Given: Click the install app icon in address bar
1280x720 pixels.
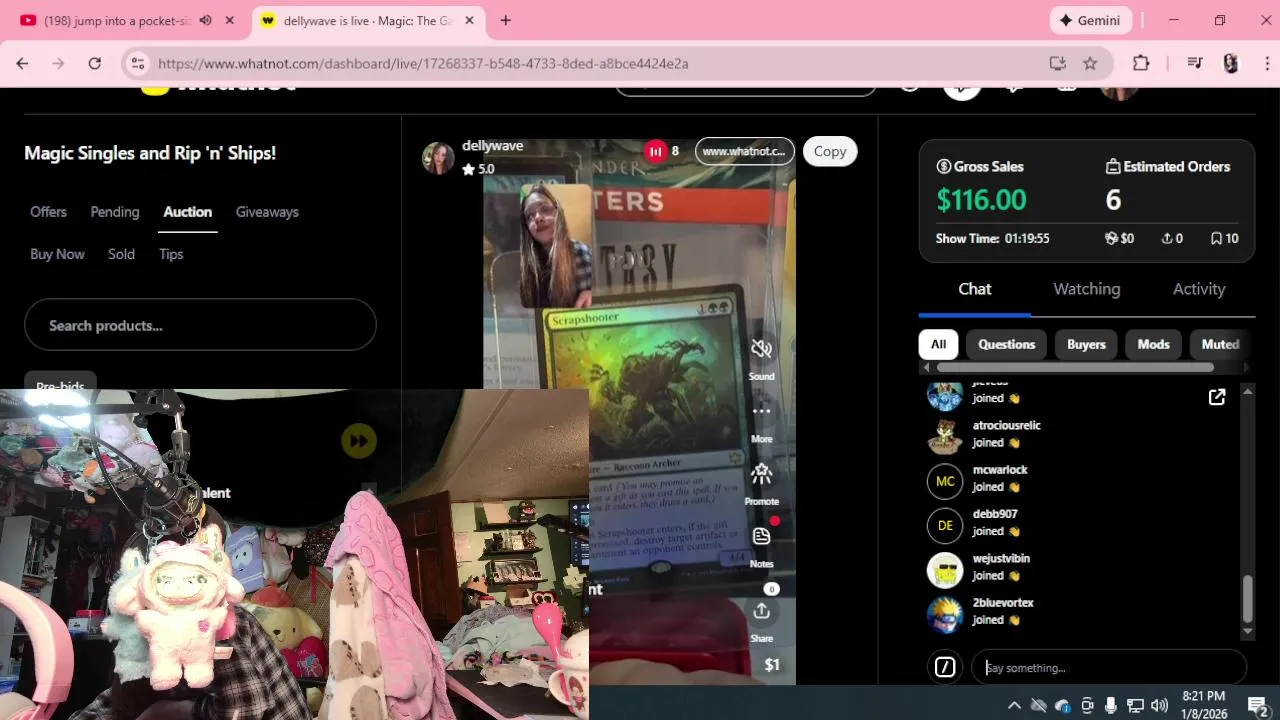Looking at the screenshot, I should tap(1057, 63).
